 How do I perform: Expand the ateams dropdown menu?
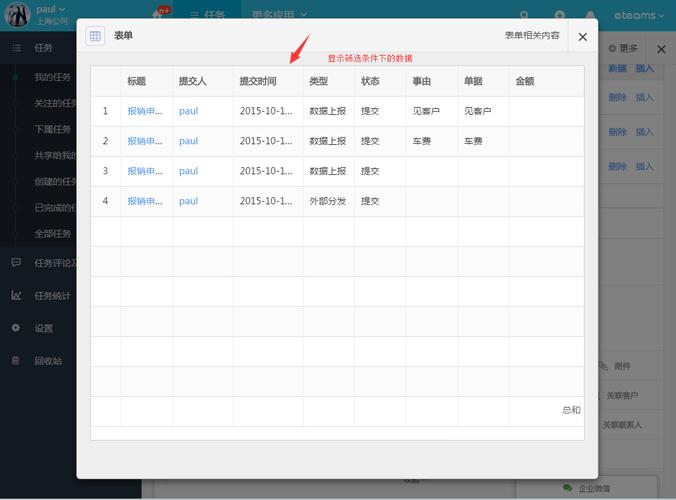tap(638, 16)
